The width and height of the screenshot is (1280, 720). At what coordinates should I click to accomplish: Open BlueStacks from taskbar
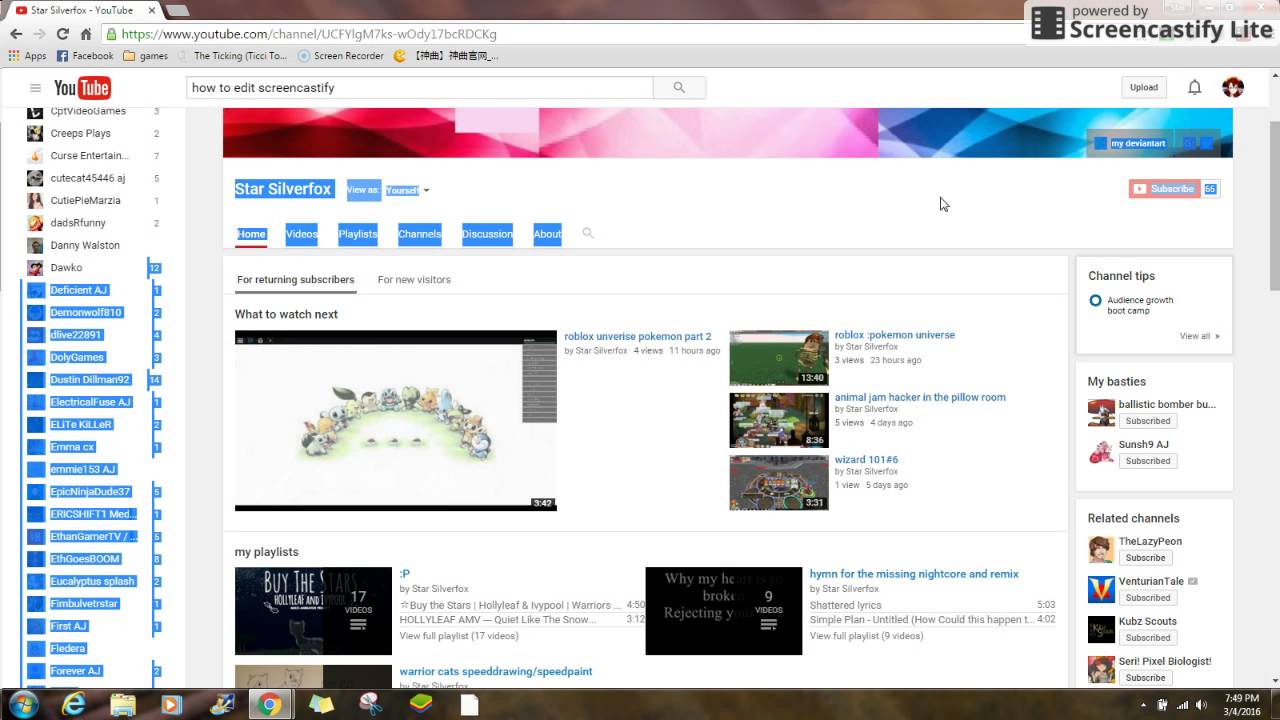420,704
